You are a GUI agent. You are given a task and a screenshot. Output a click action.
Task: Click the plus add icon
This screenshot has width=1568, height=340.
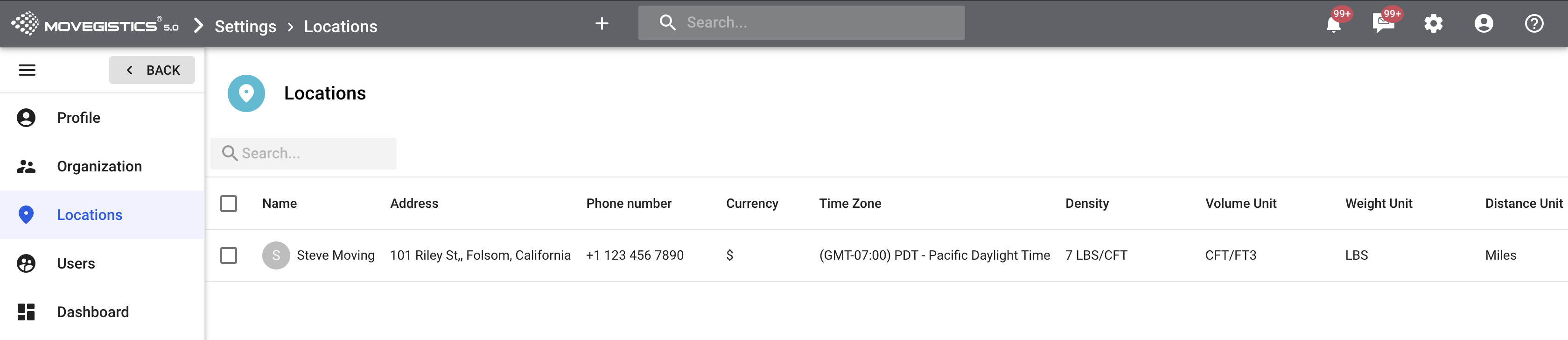point(602,24)
